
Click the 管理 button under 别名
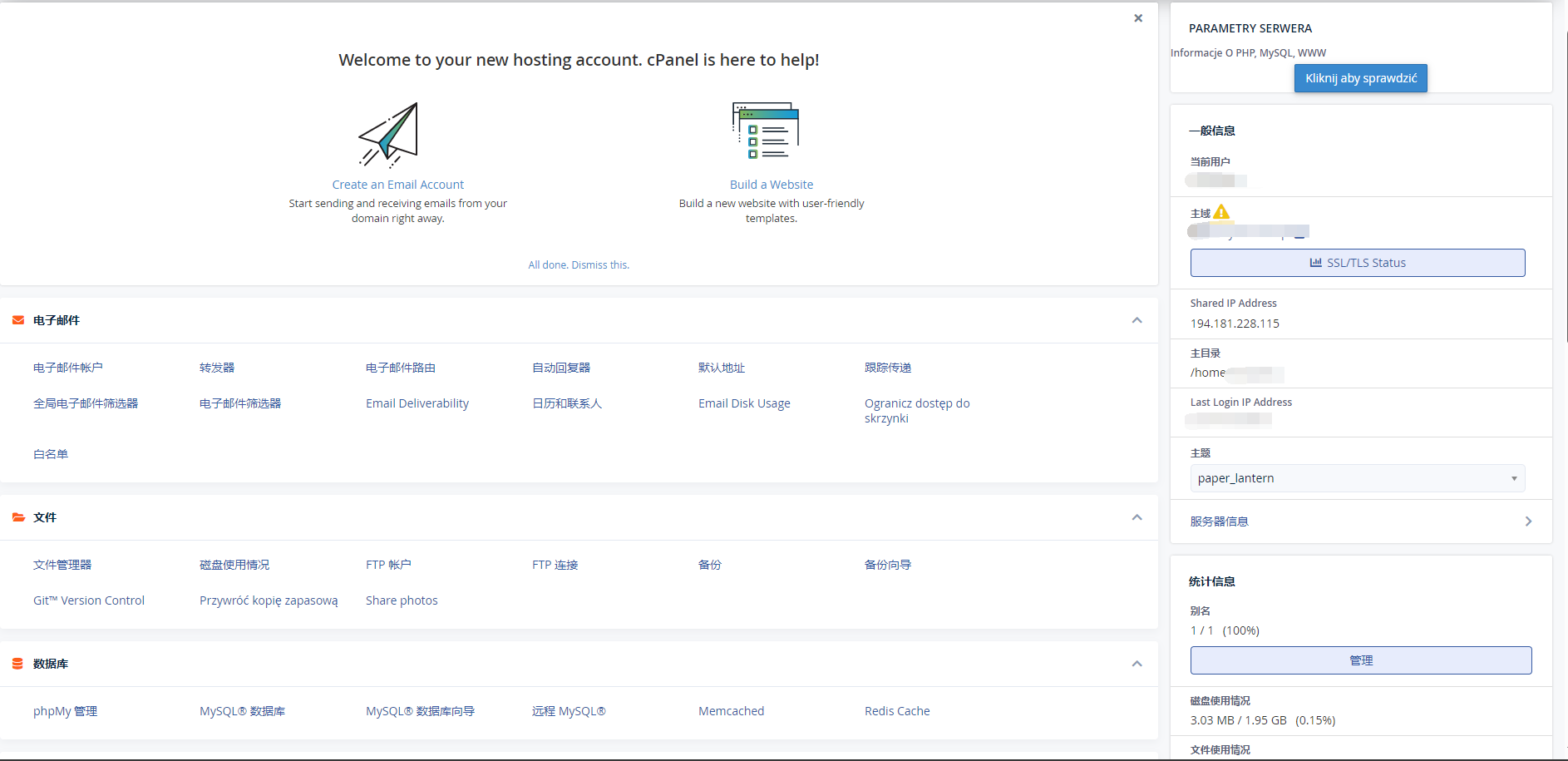[1360, 660]
